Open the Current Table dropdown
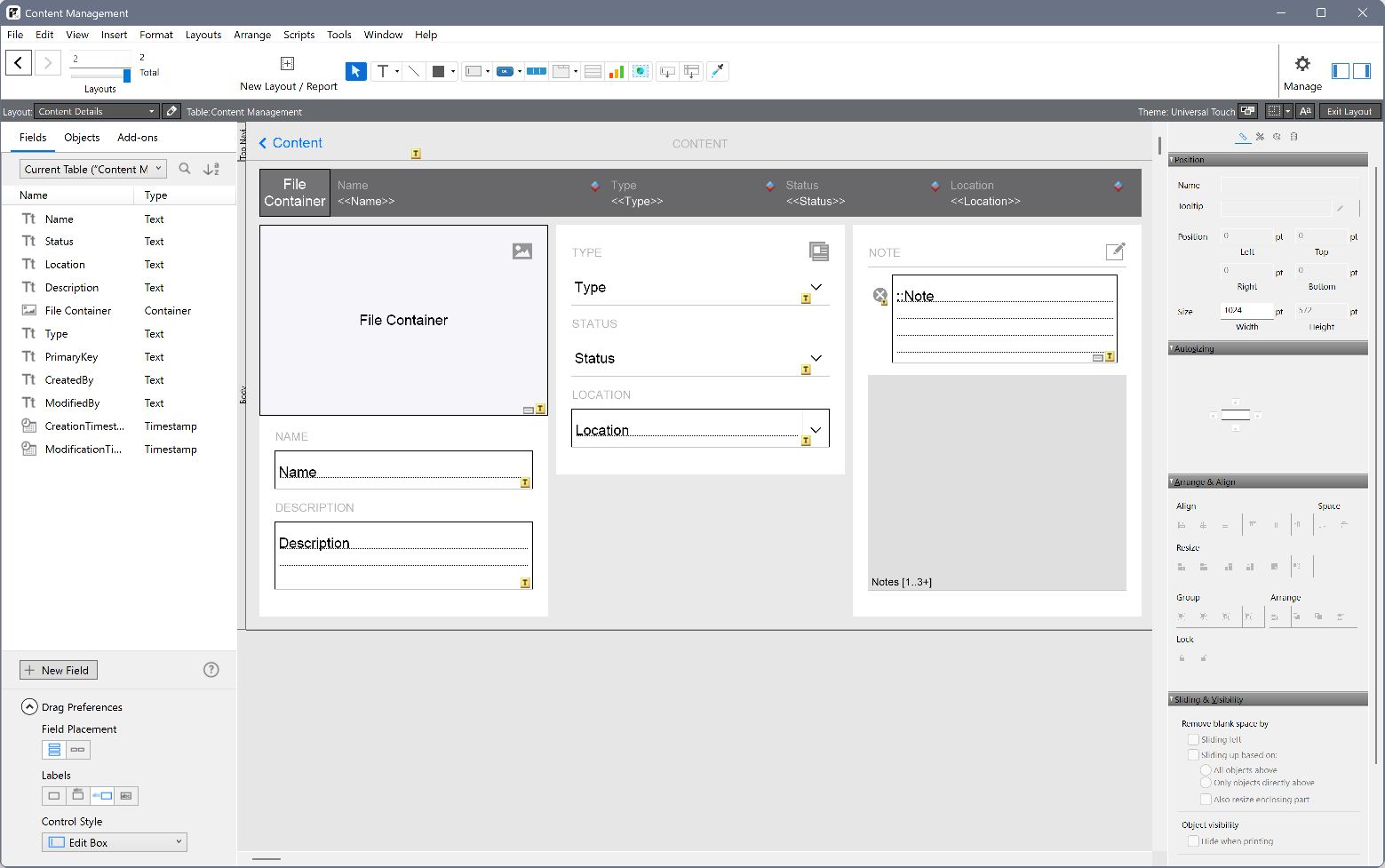 coord(93,169)
